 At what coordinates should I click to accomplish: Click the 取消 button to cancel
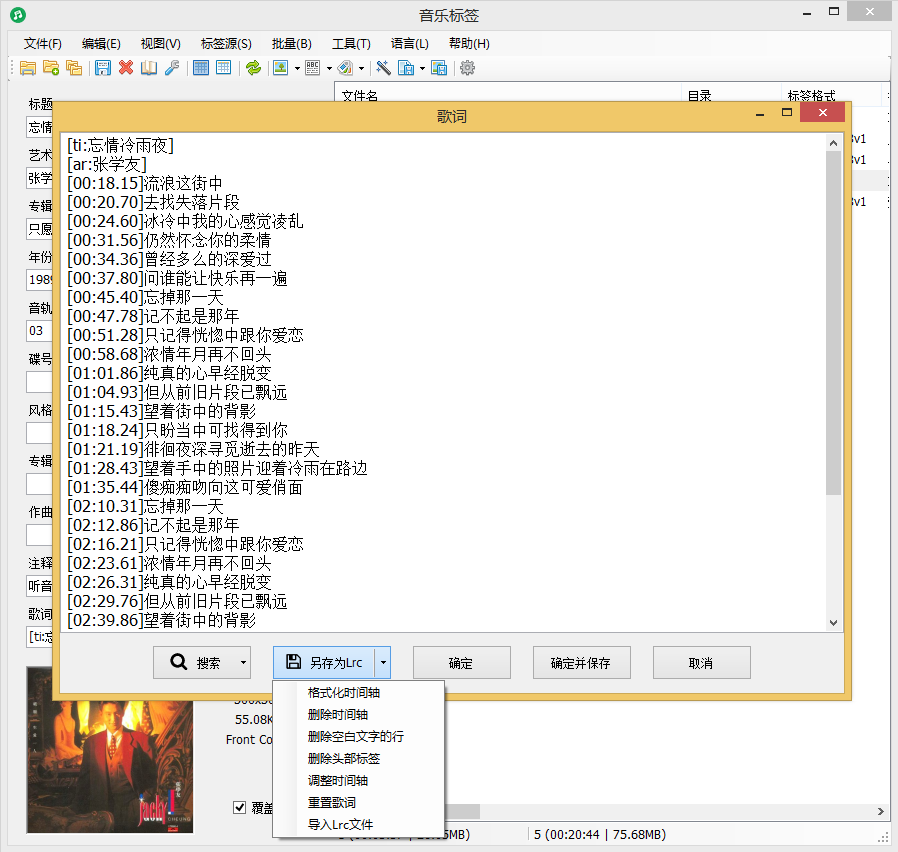point(701,662)
